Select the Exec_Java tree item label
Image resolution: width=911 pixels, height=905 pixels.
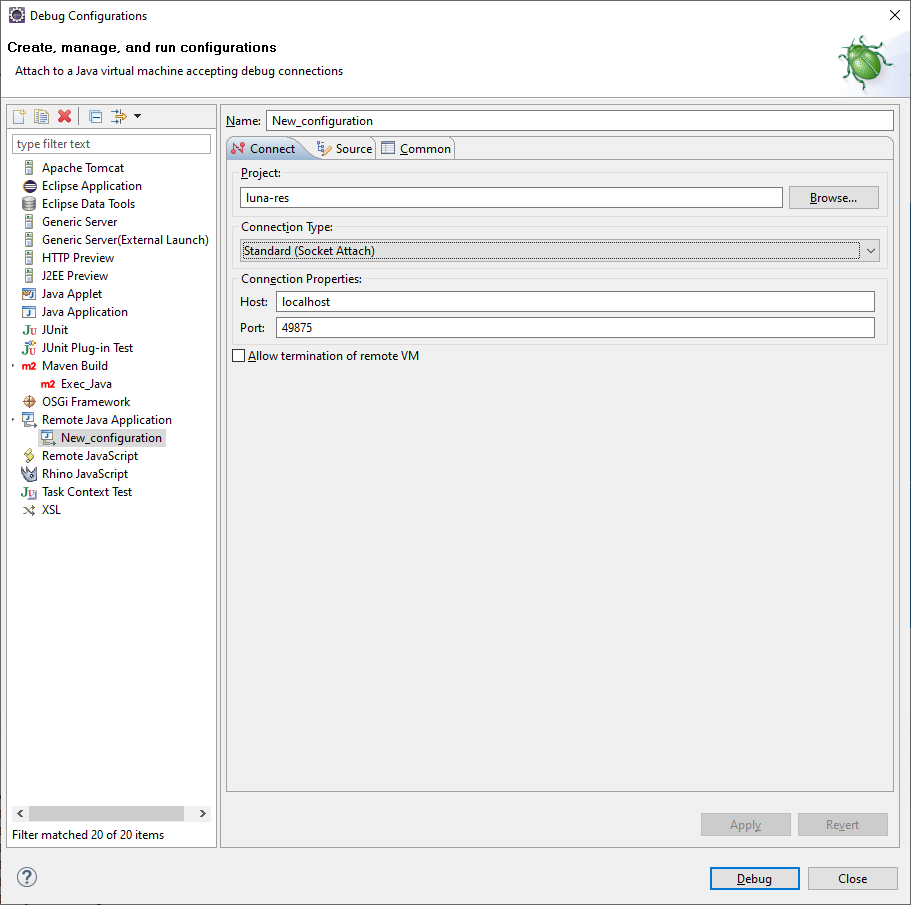pos(86,384)
